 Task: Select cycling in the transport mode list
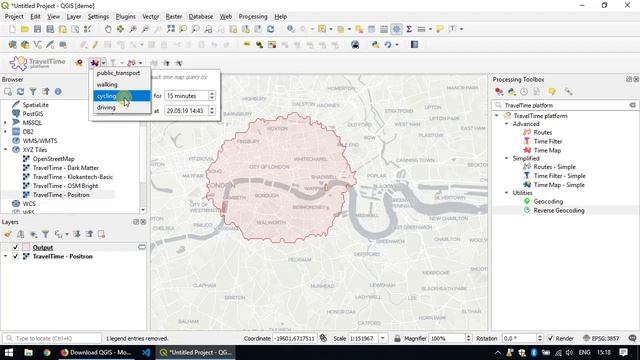point(122,96)
